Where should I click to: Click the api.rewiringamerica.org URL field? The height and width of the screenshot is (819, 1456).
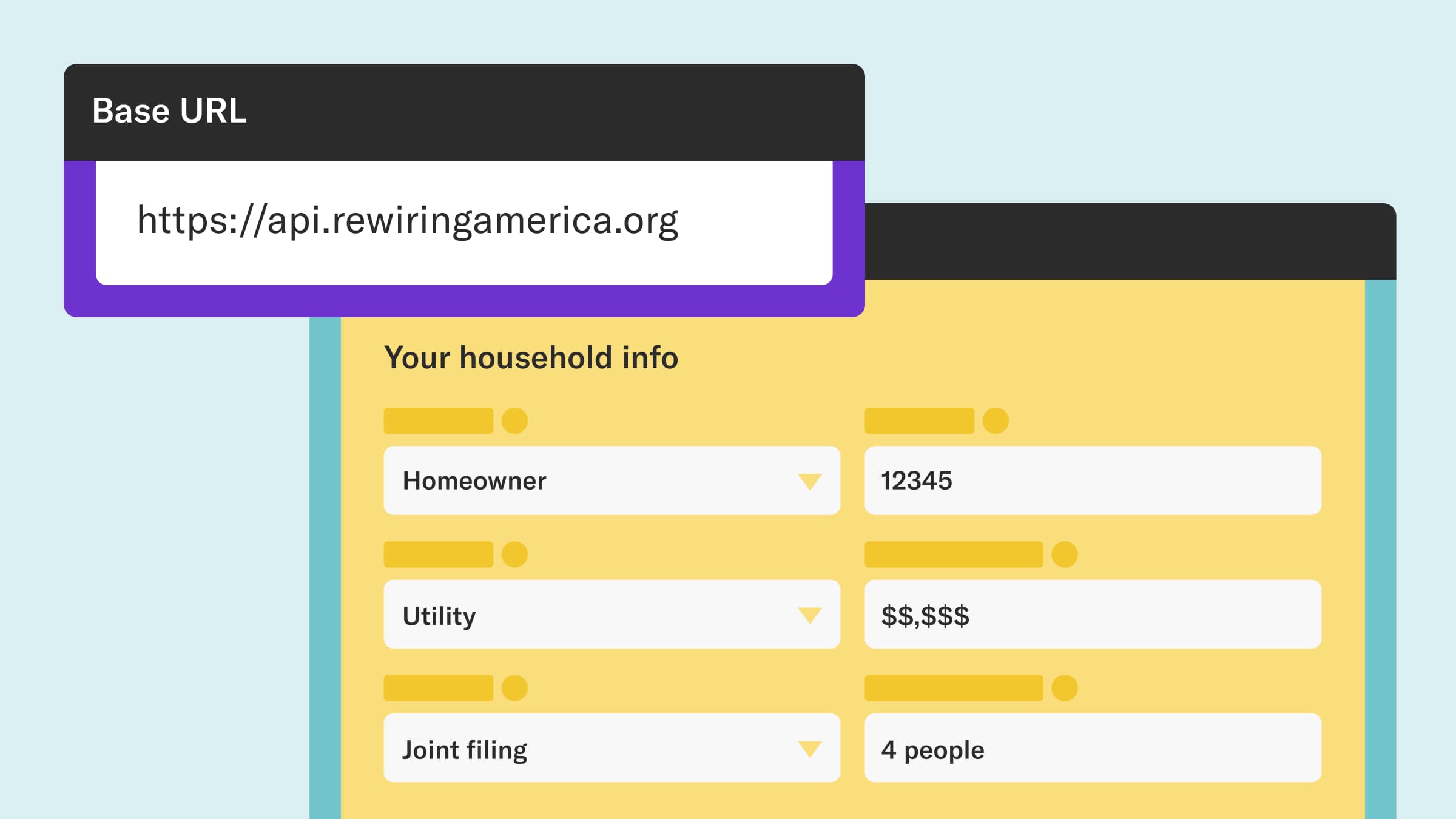click(463, 222)
